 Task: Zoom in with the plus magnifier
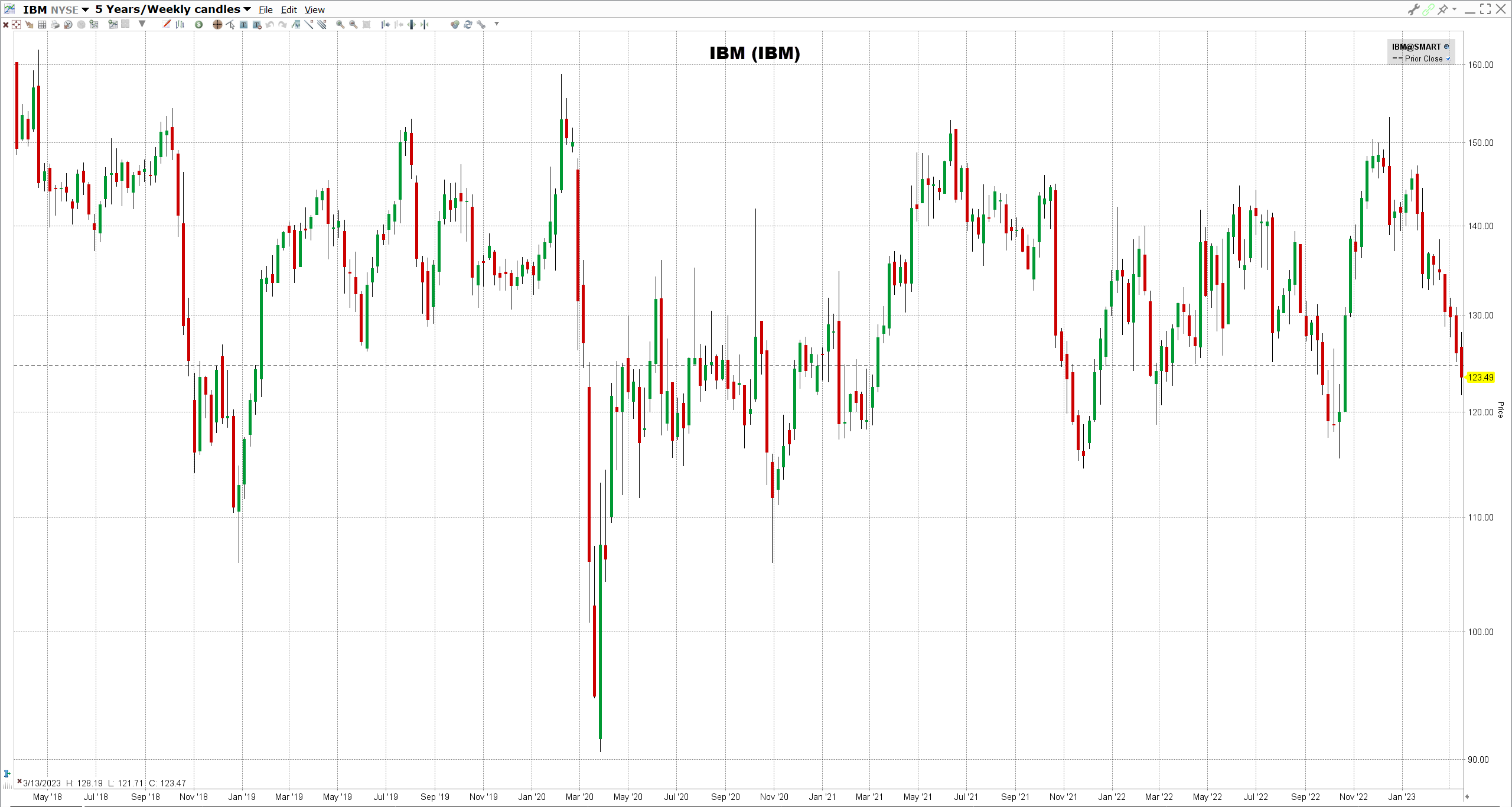coord(340,24)
